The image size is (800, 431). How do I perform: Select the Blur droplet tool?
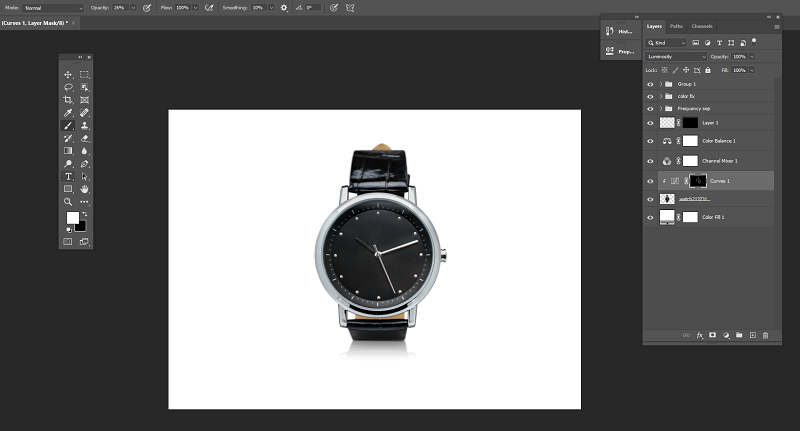click(84, 151)
